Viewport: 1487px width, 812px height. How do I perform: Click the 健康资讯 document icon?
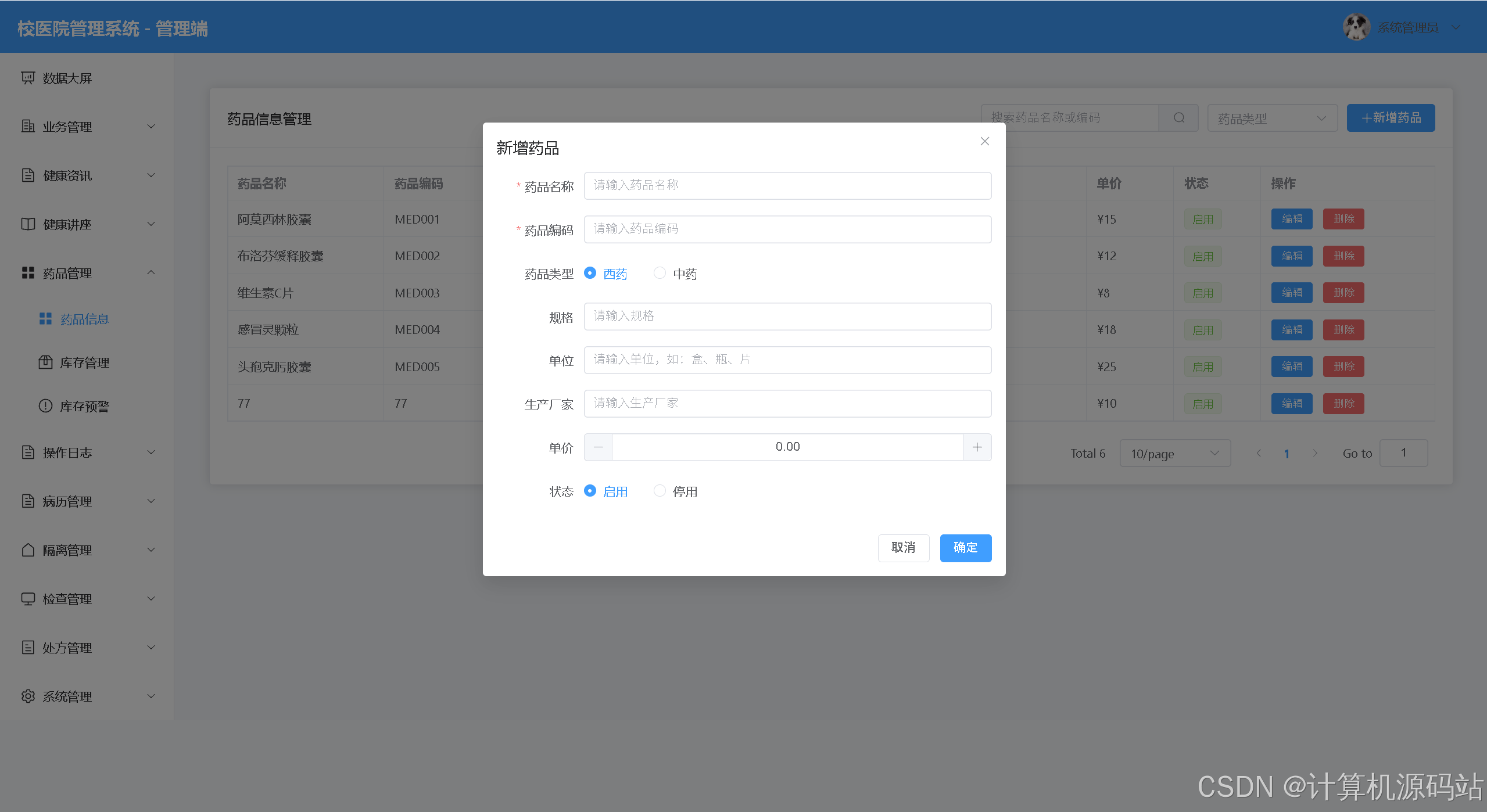coord(28,175)
